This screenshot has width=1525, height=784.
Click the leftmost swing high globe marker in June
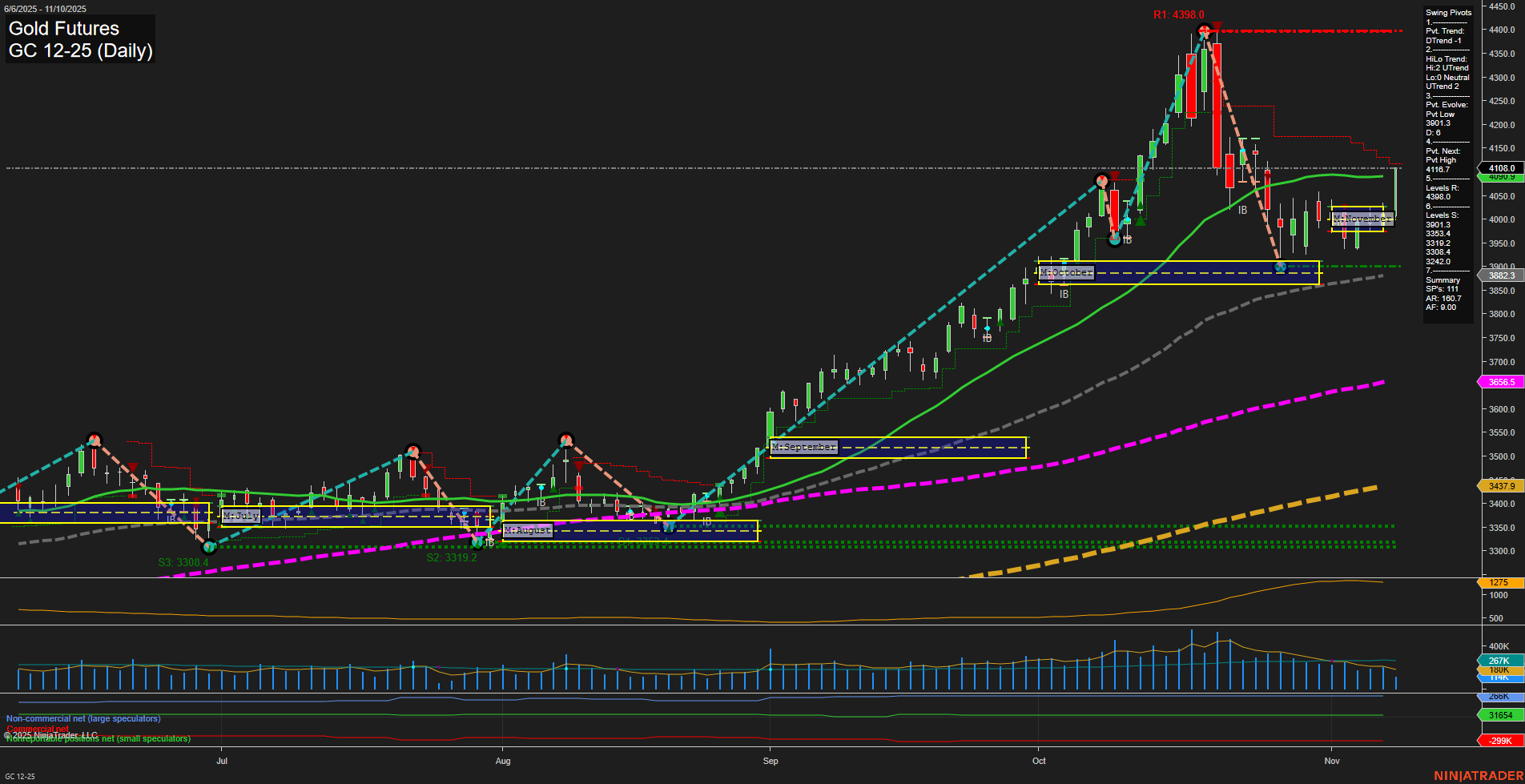[94, 440]
